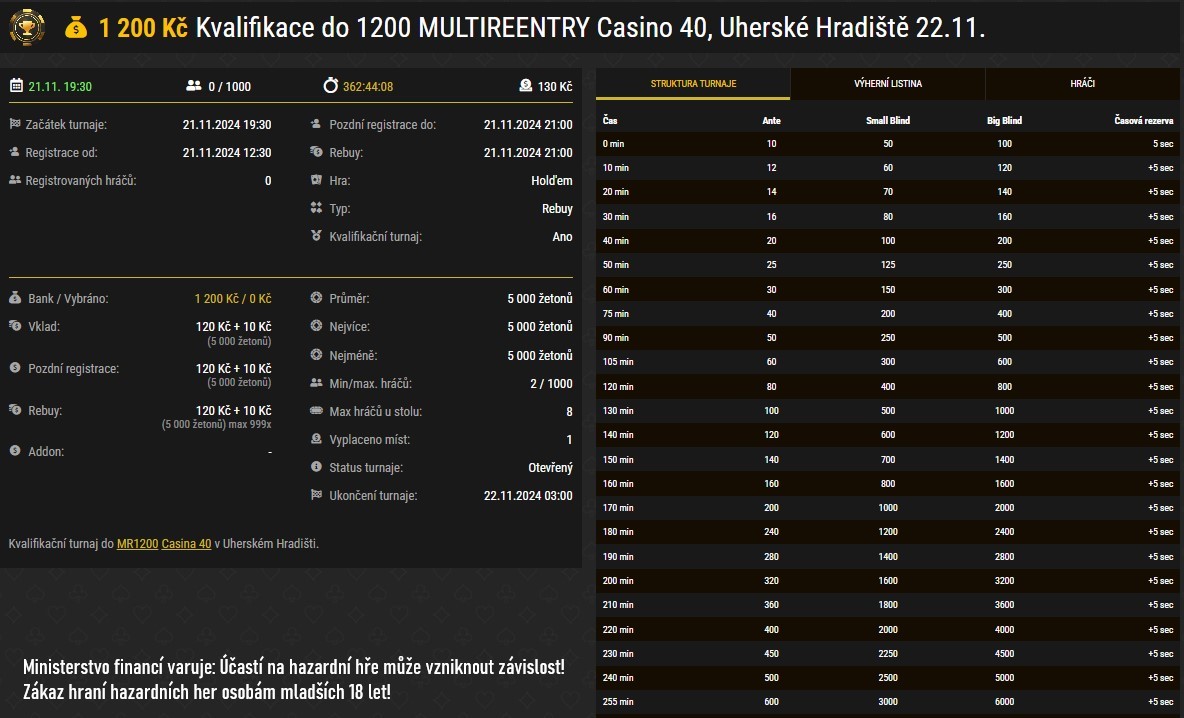This screenshot has width=1184, height=718.
Task: Select the 0 min blind level row
Action: pyautogui.click(x=887, y=143)
